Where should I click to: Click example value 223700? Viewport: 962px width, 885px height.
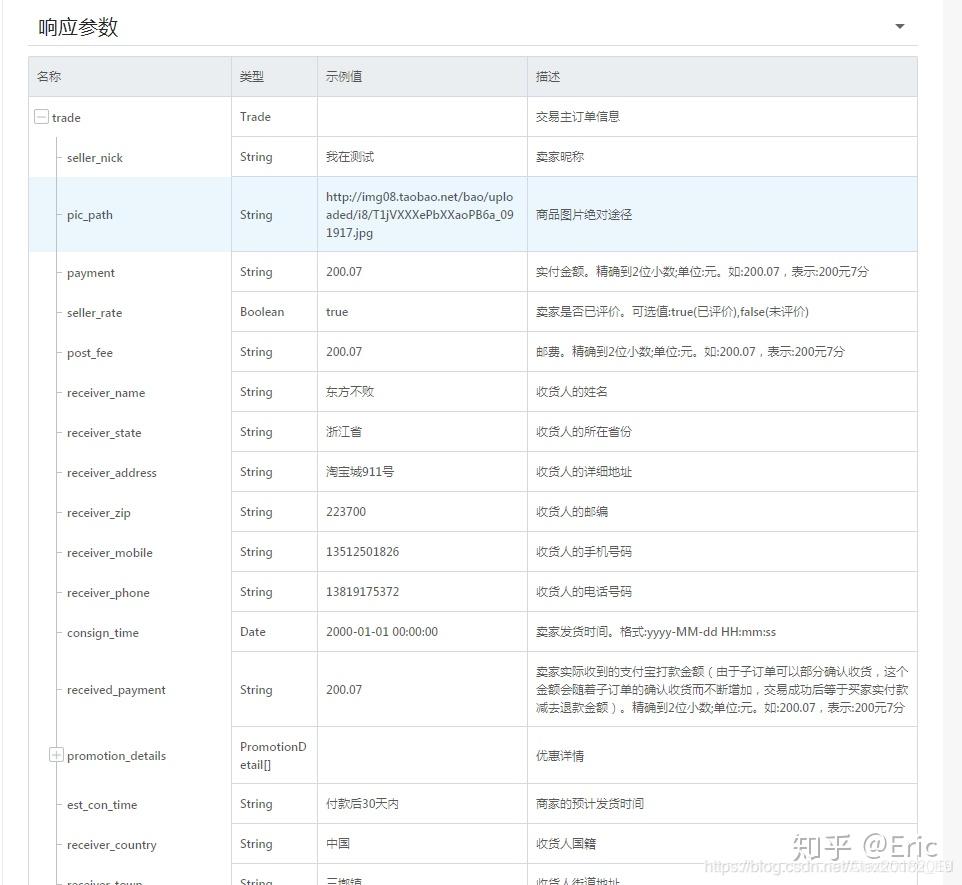click(x=345, y=511)
